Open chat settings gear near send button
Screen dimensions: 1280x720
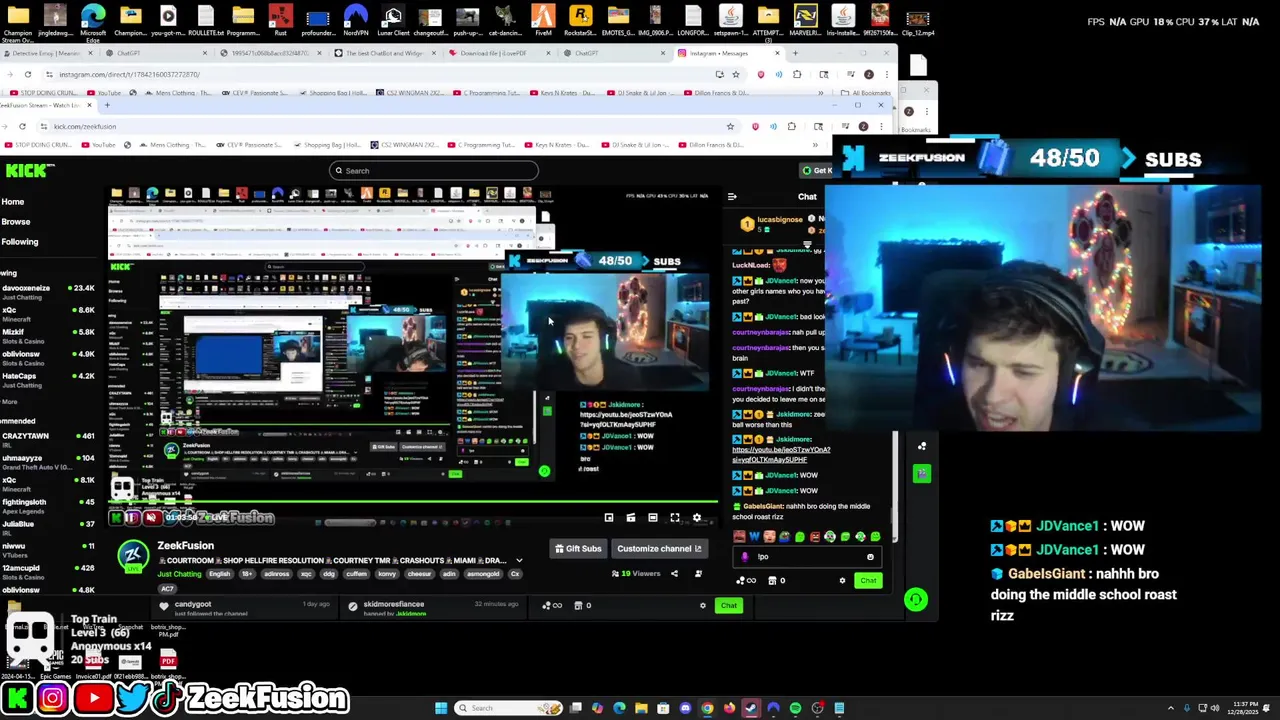pos(842,581)
